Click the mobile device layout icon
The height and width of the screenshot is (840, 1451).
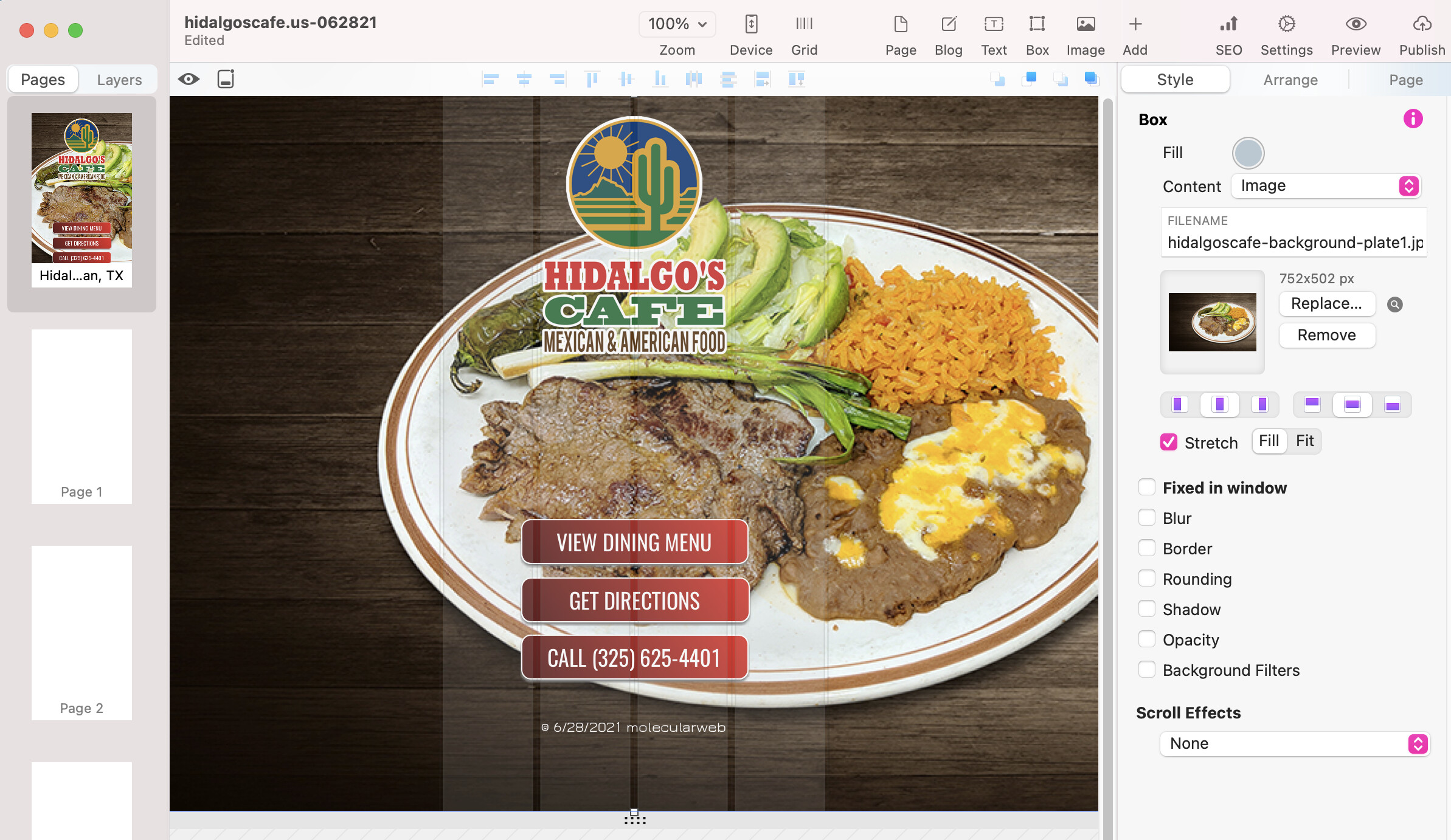[226, 79]
